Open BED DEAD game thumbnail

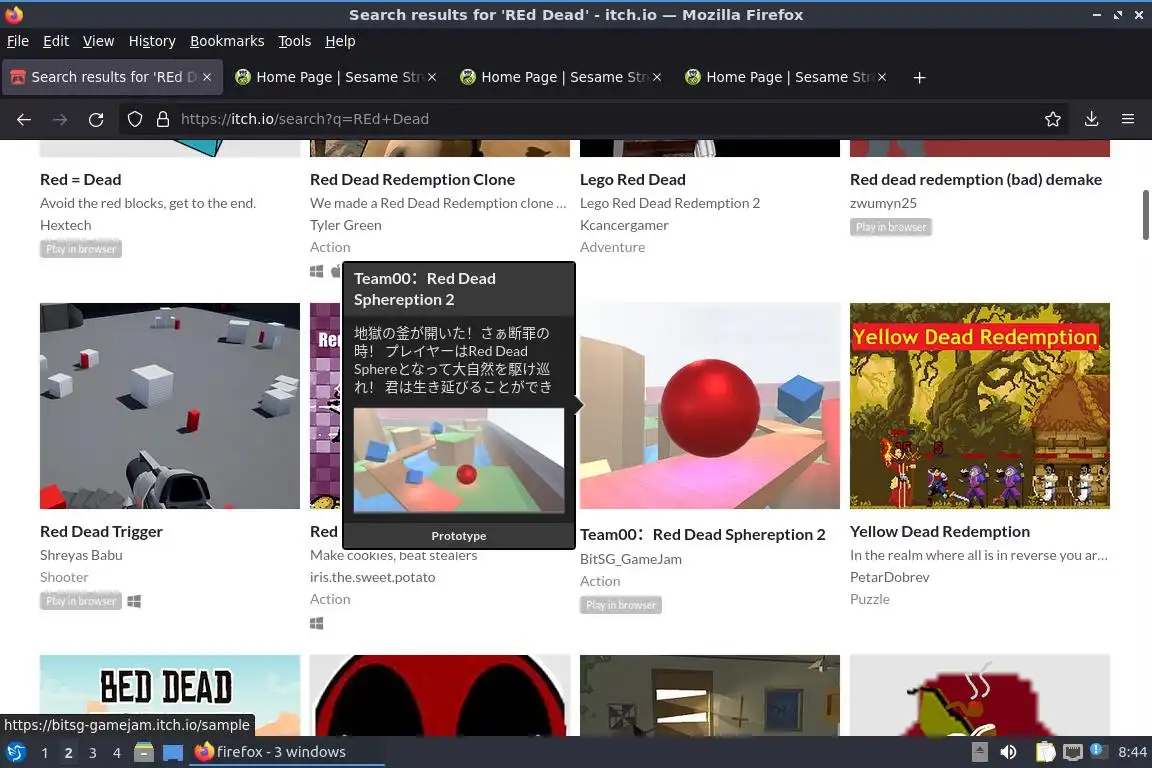[x=170, y=695]
